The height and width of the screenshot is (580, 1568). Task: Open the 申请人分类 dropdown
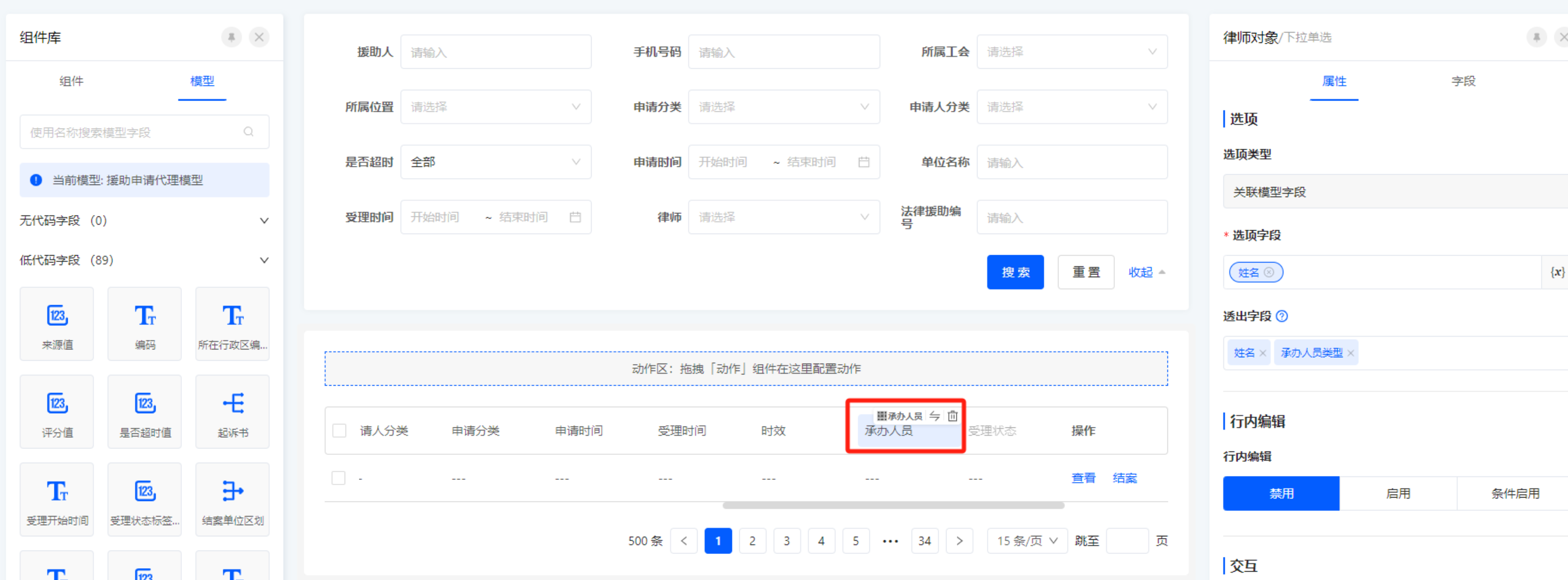1072,107
